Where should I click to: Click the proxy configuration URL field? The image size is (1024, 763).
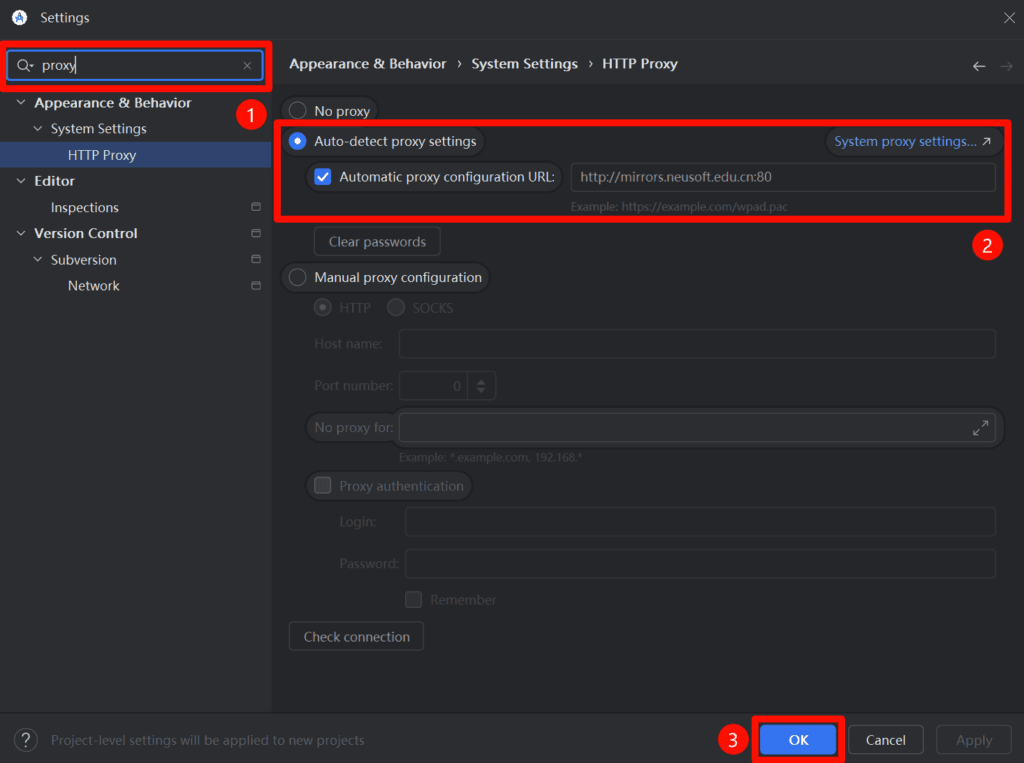point(782,177)
